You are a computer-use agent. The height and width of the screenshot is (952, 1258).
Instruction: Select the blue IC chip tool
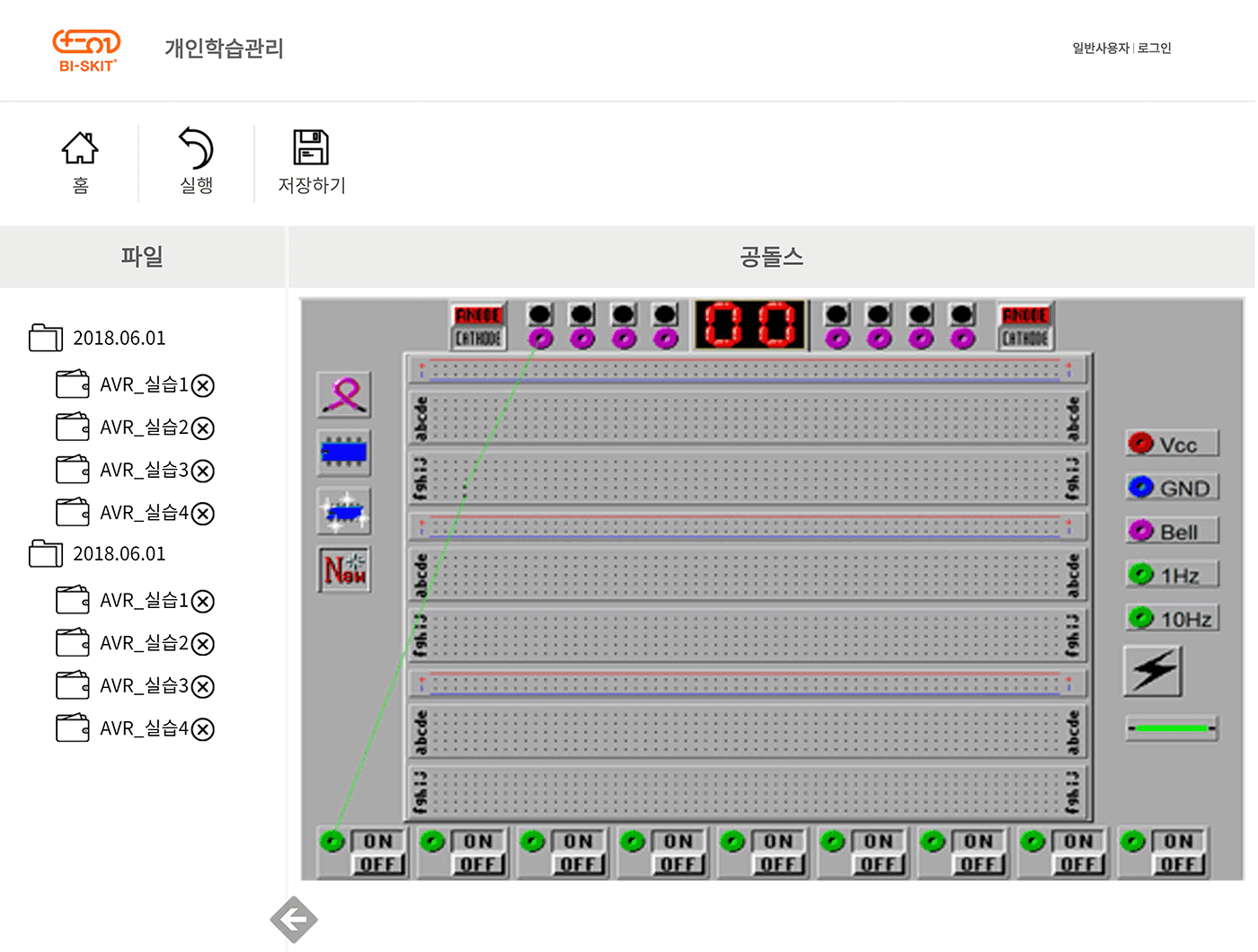coord(344,452)
